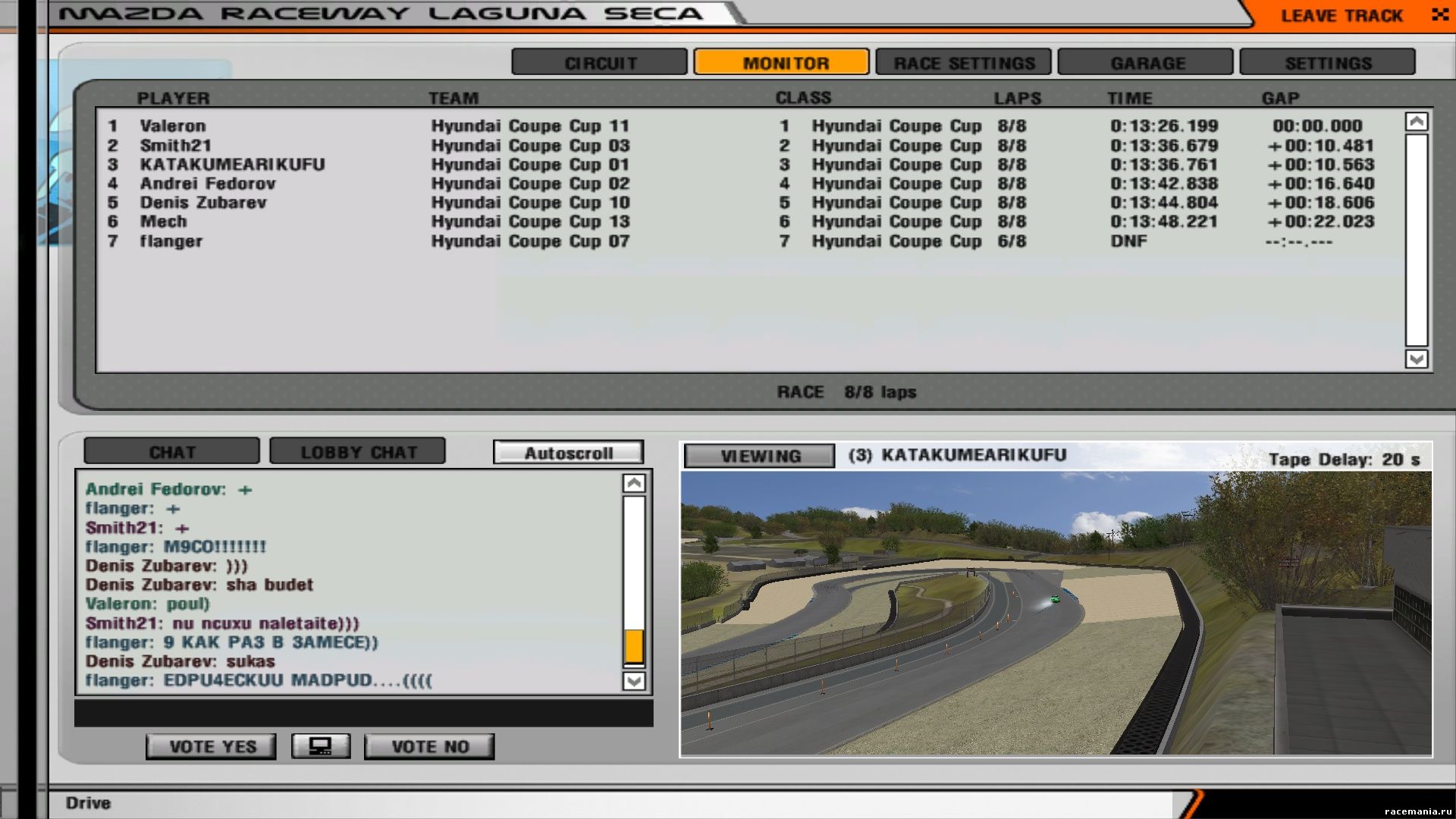1456x819 pixels.
Task: Click Drive in the bottom bar
Action: (88, 802)
